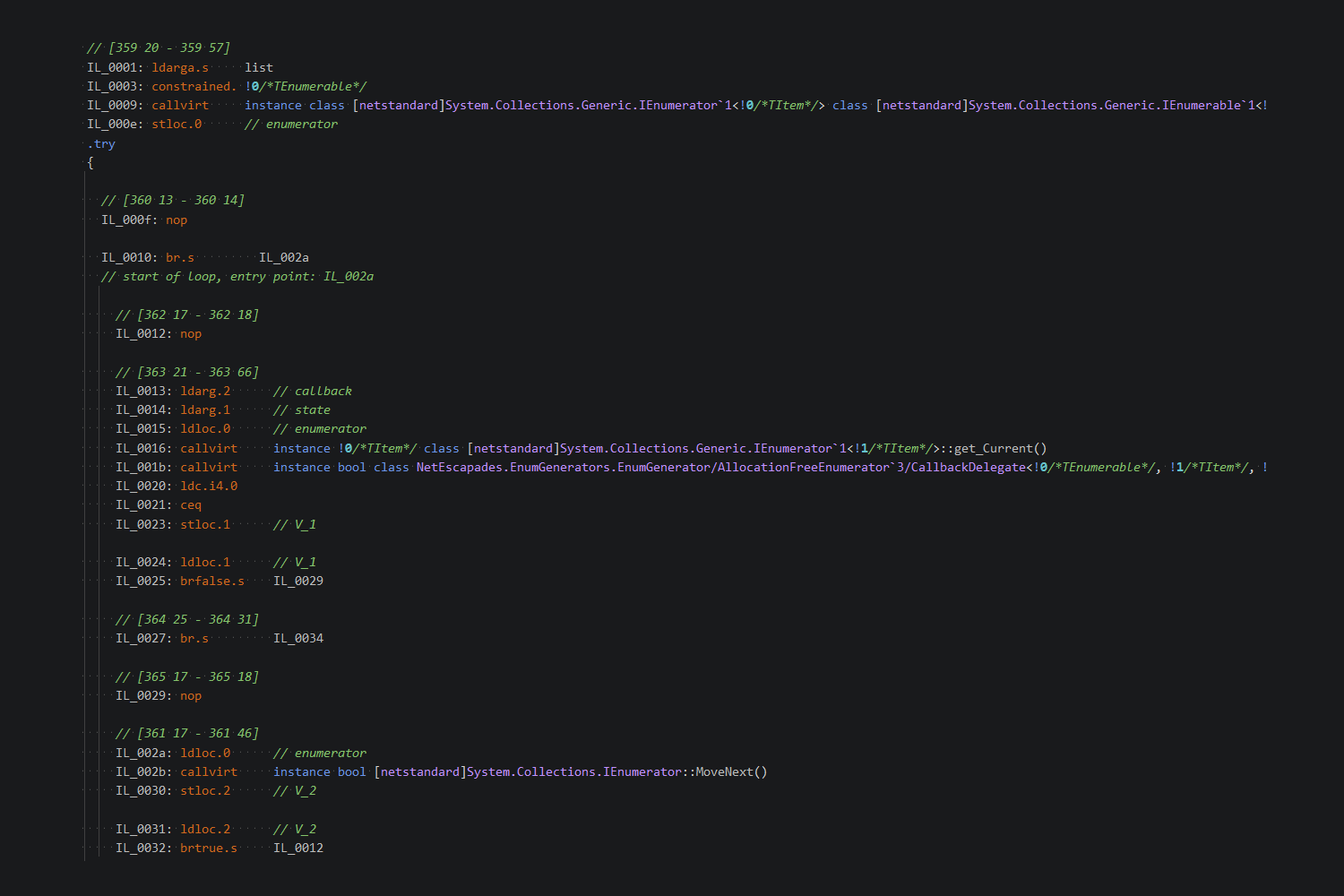Click the ldarga.s opcode on IL_0001
Screen dimensions: 1344x896
click(180, 67)
